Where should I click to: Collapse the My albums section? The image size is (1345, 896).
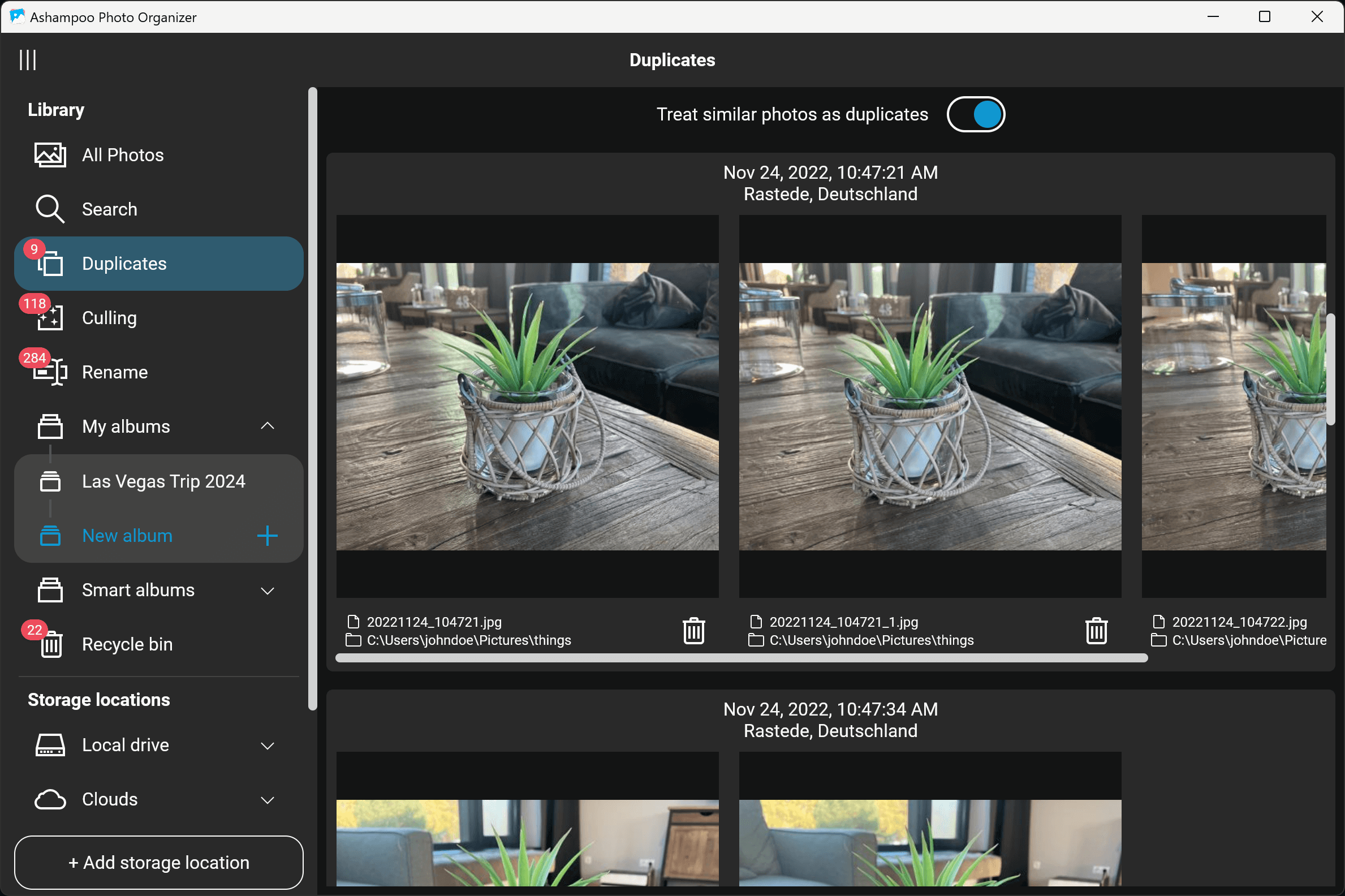click(268, 426)
